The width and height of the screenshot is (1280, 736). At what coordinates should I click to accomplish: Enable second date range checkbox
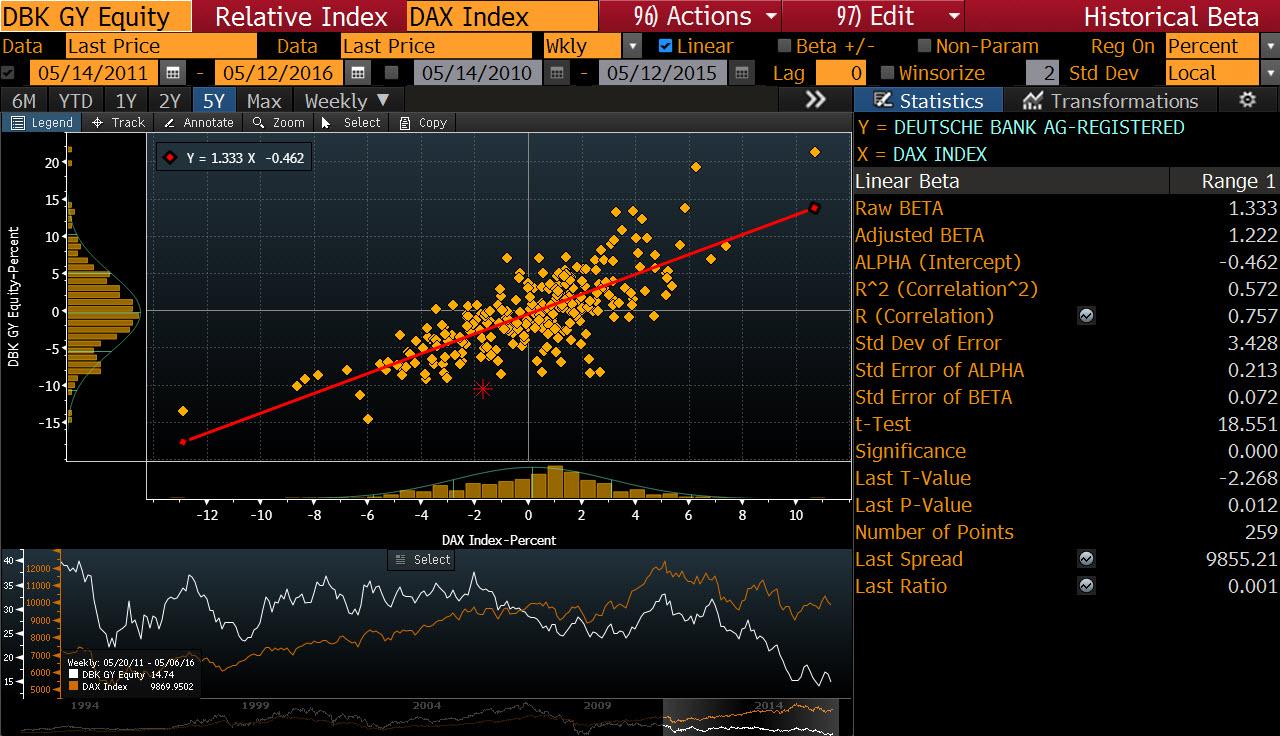pos(392,73)
